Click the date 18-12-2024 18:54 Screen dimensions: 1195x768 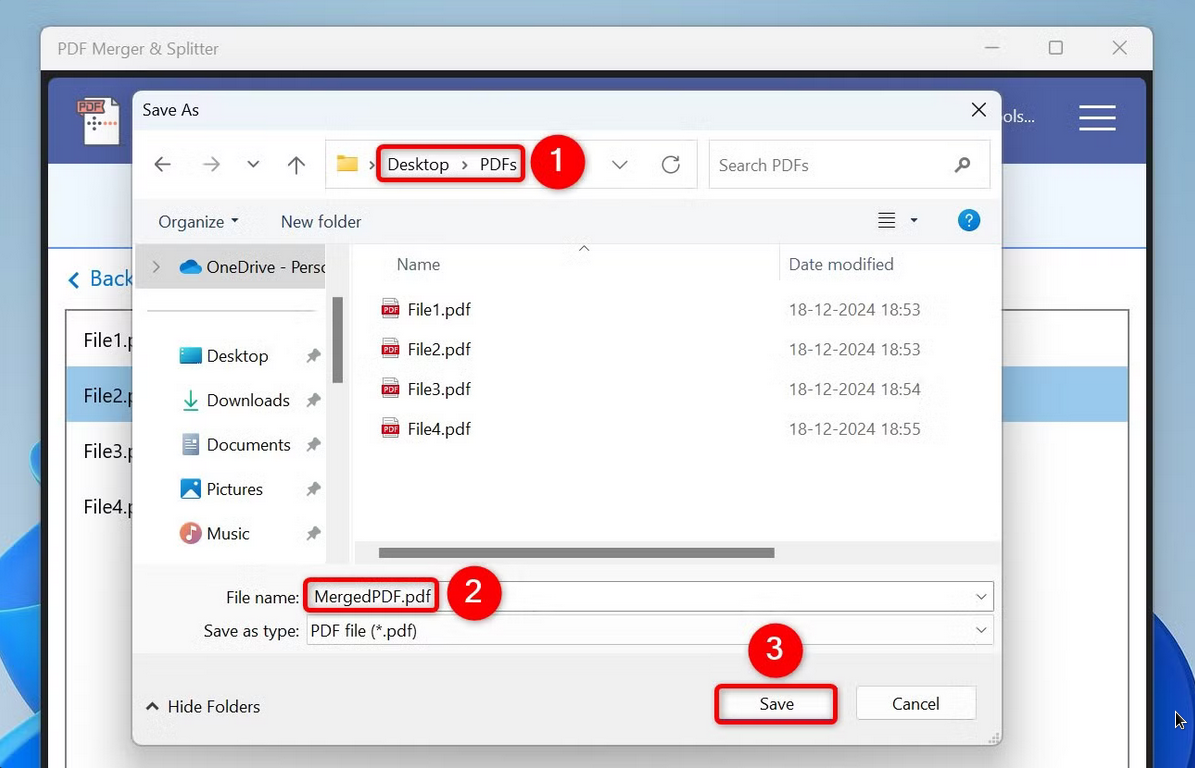pyautogui.click(x=854, y=389)
